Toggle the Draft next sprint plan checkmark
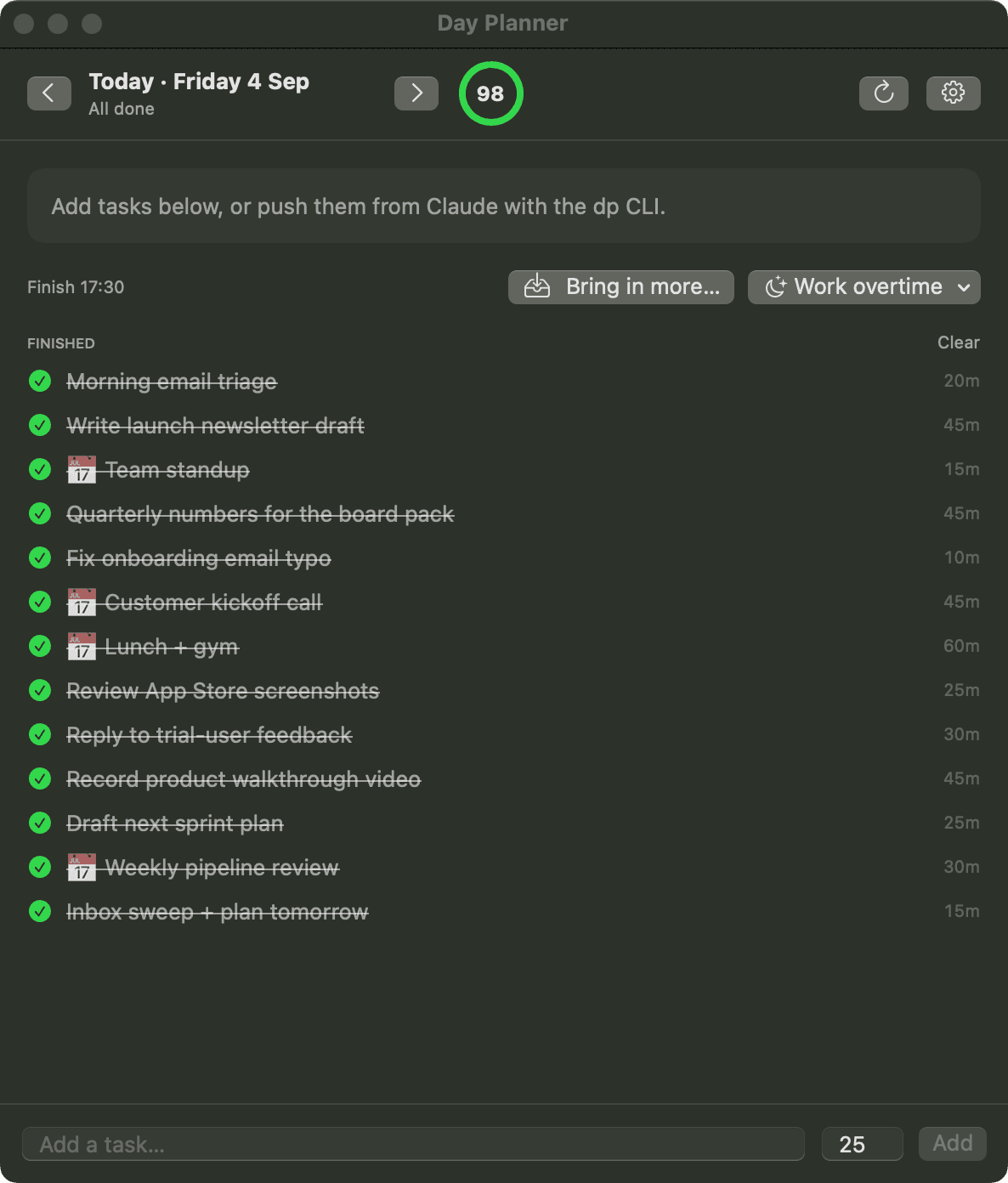 (40, 823)
